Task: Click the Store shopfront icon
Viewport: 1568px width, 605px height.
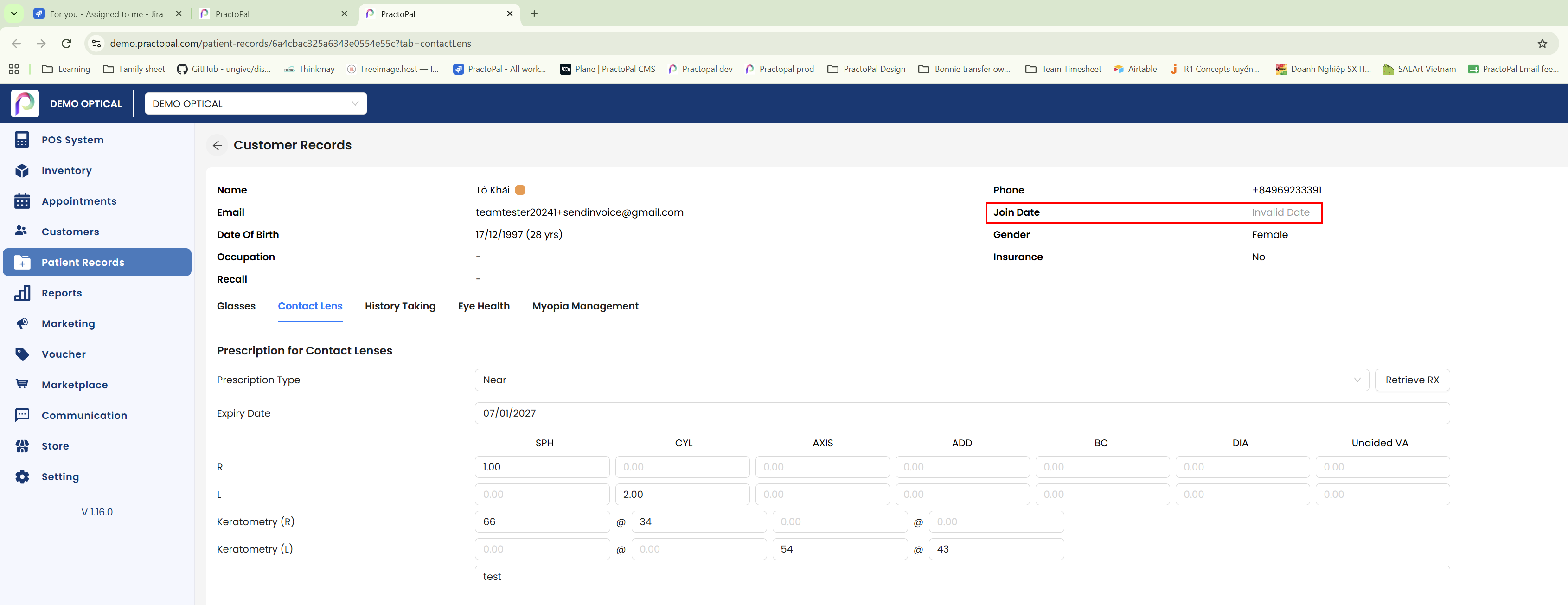Action: 22,446
